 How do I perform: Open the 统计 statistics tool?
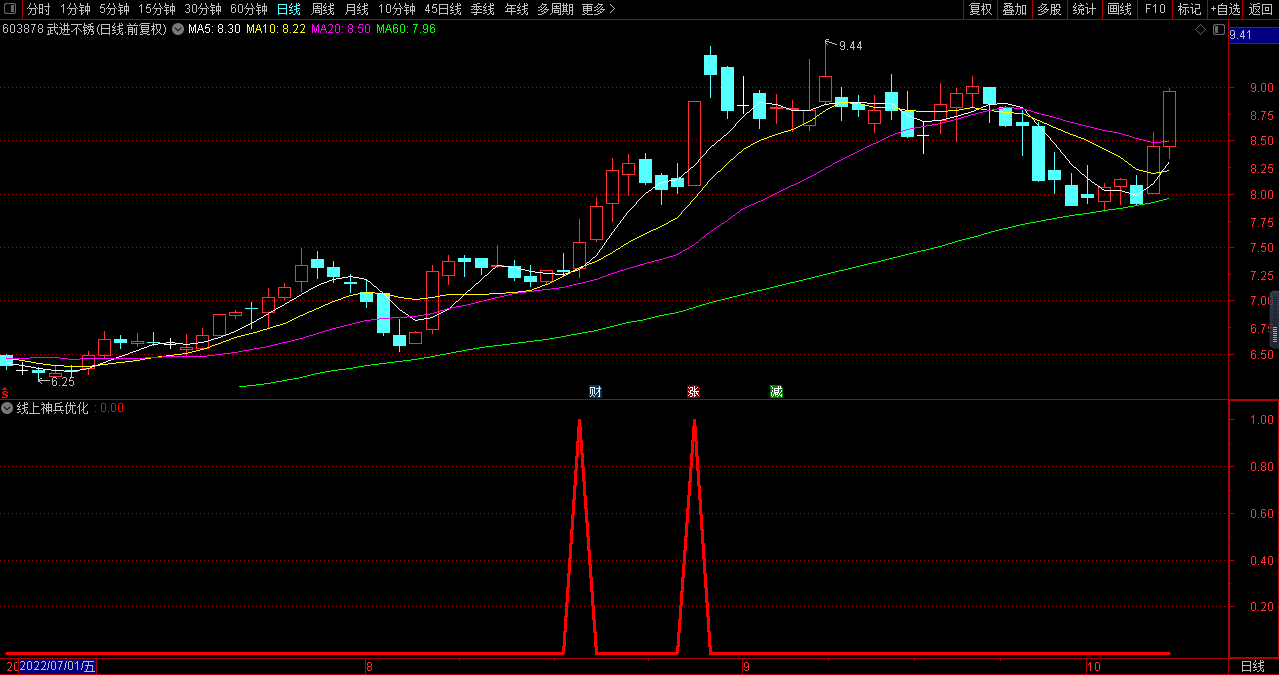point(1084,9)
